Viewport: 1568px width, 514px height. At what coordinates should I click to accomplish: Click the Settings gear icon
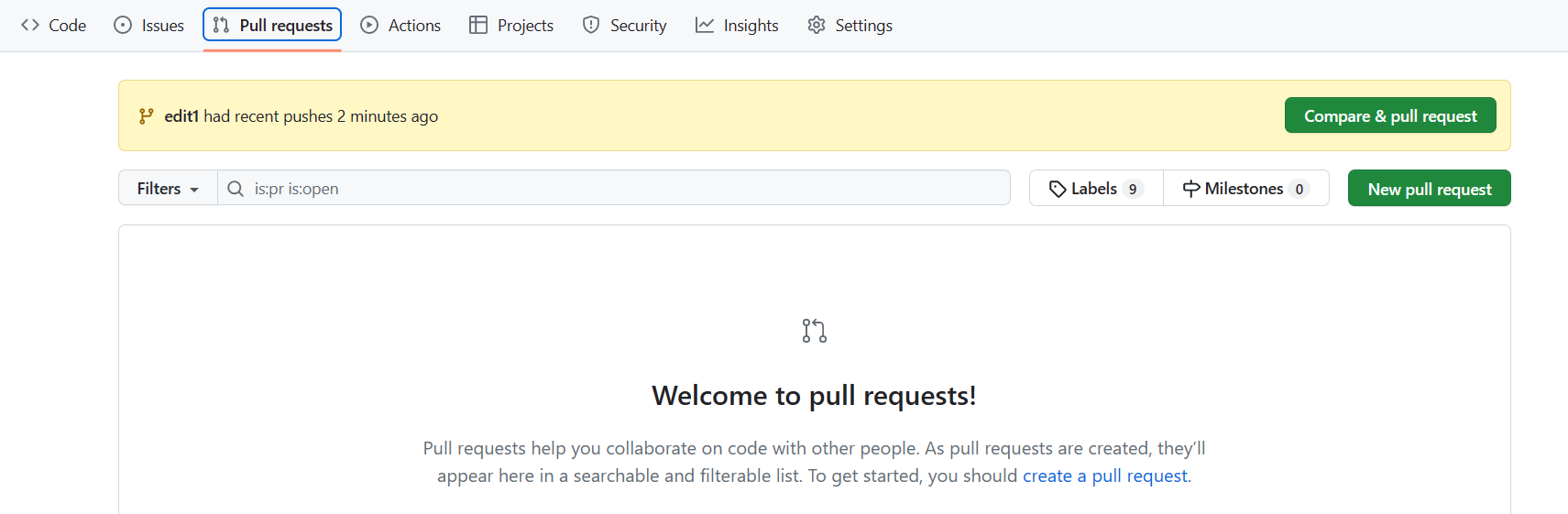(817, 26)
